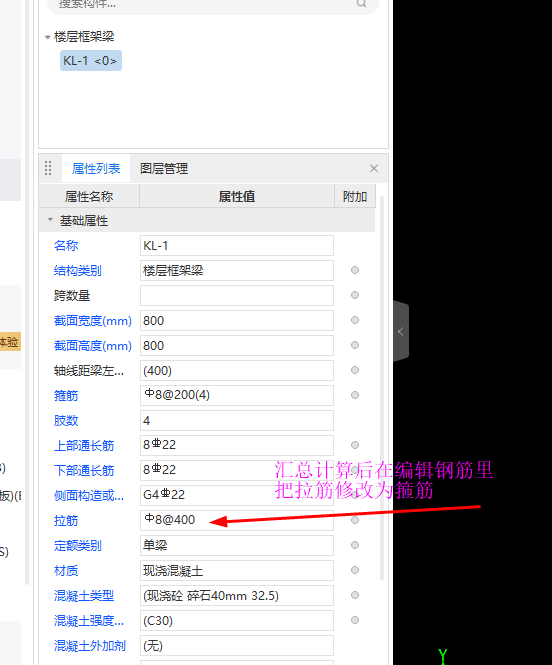Toggle 附加 option for 跨数量
This screenshot has height=665, width=552.
click(355, 295)
